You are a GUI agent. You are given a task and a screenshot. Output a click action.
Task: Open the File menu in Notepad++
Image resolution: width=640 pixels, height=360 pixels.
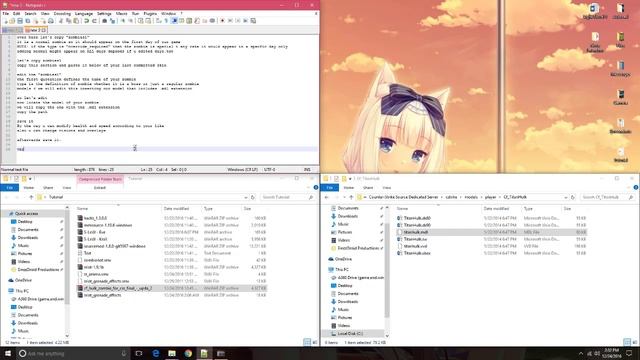click(x=5, y=13)
